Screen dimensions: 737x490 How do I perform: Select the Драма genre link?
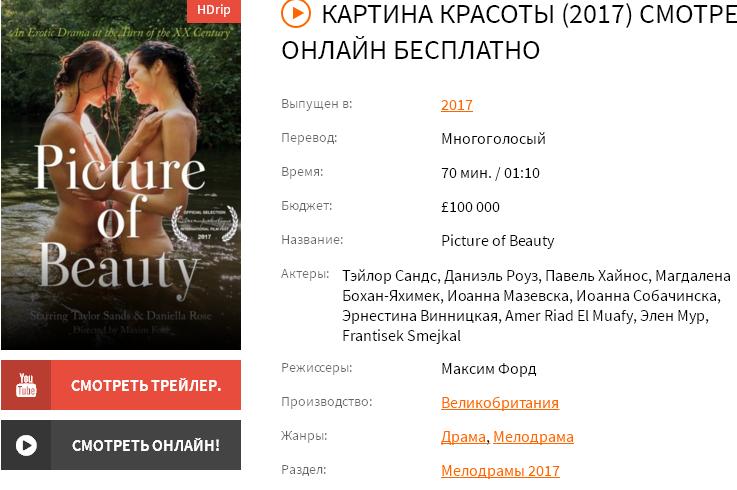click(x=463, y=437)
